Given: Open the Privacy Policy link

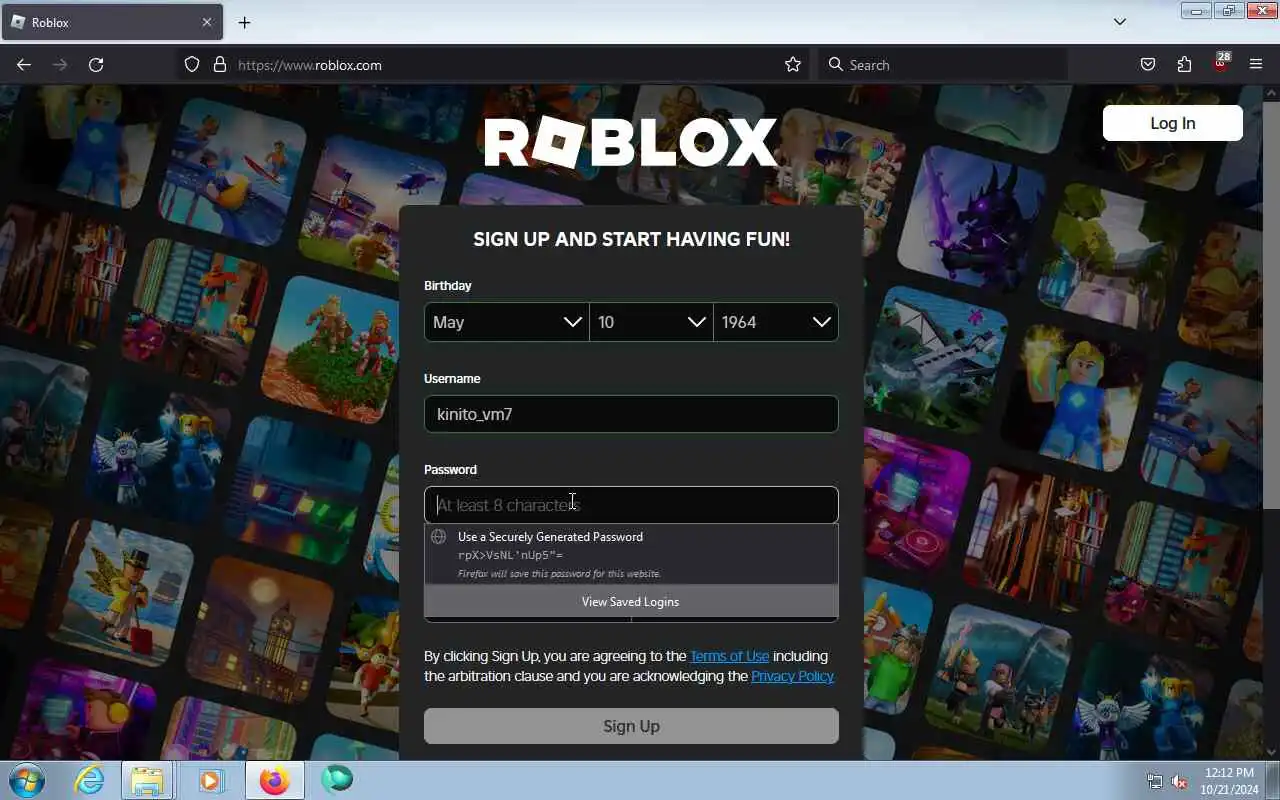Looking at the screenshot, I should coord(793,676).
